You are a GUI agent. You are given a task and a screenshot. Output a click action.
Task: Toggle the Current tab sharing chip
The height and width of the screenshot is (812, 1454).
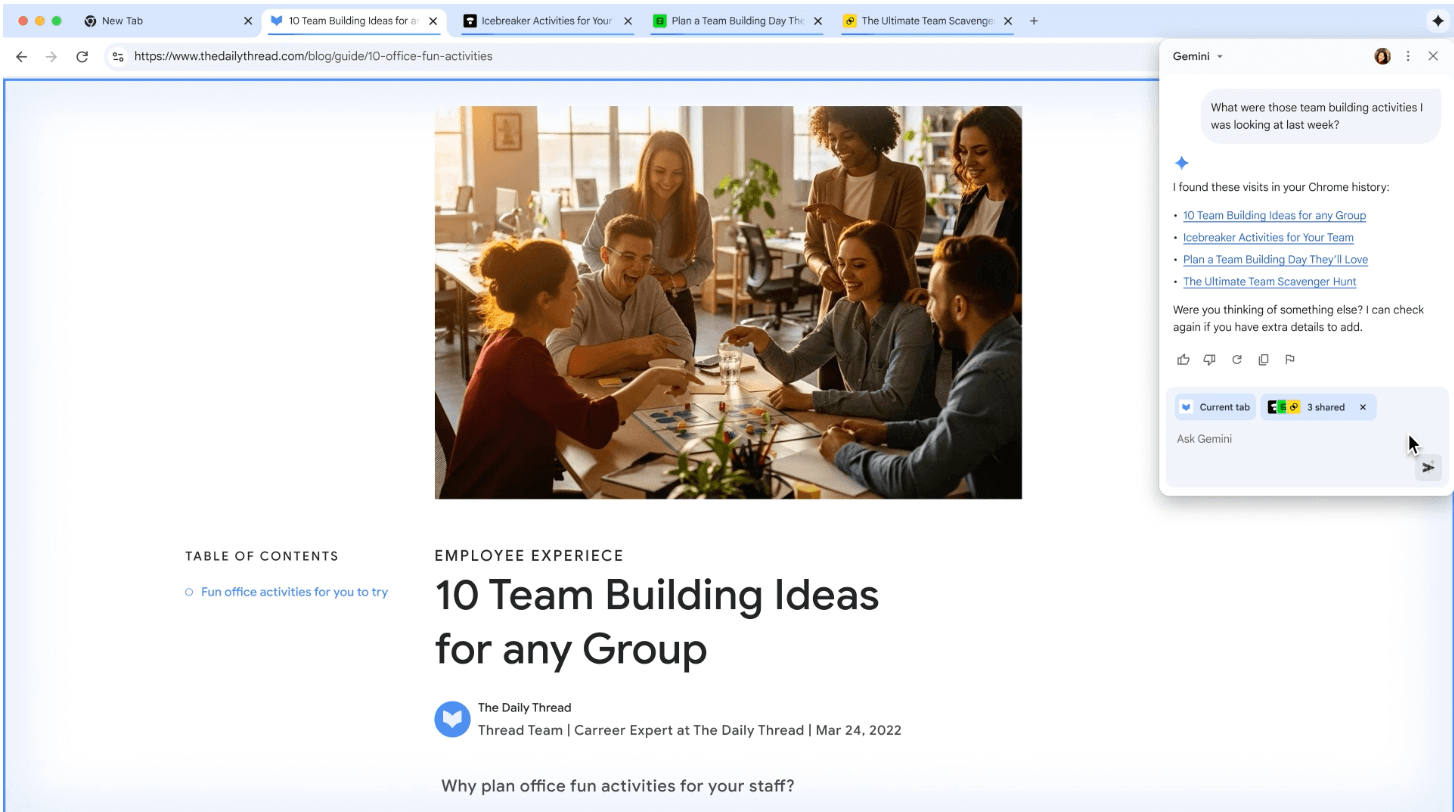[1215, 407]
